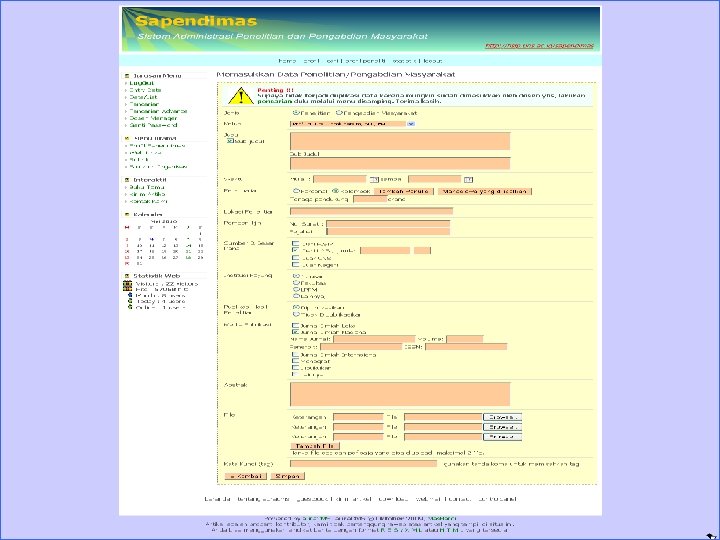
Task: Click the No. Surat input field
Action: click(x=388, y=224)
